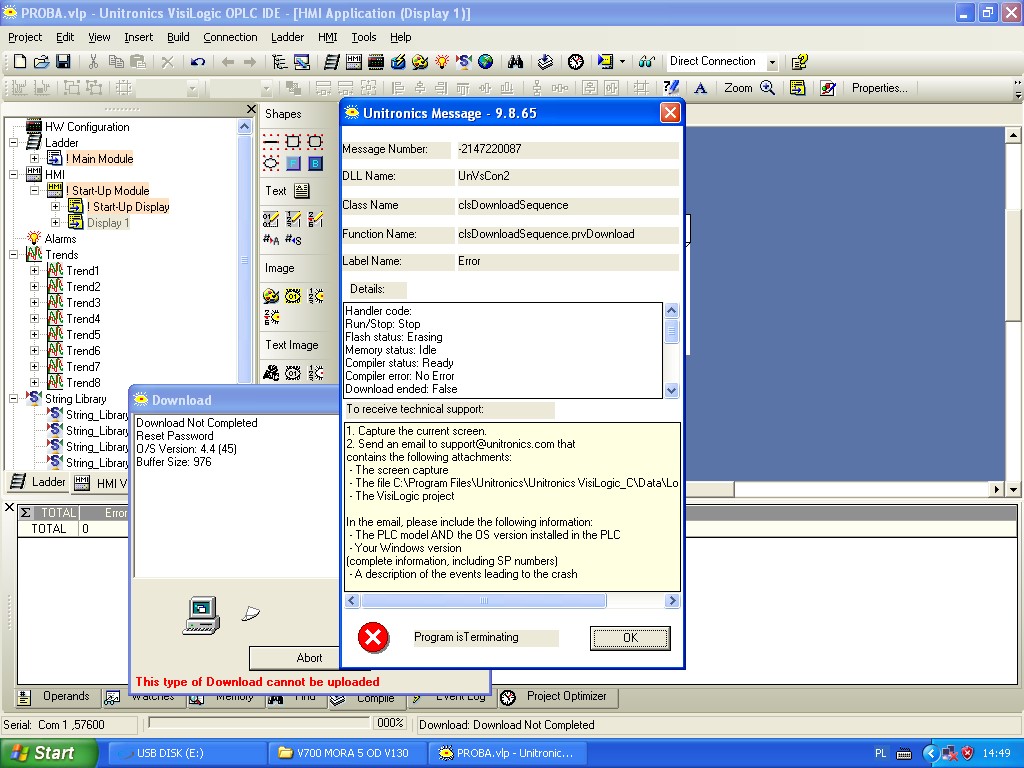The image size is (1024, 768).
Task: Collapse the Trends tree node
Action: point(13,255)
